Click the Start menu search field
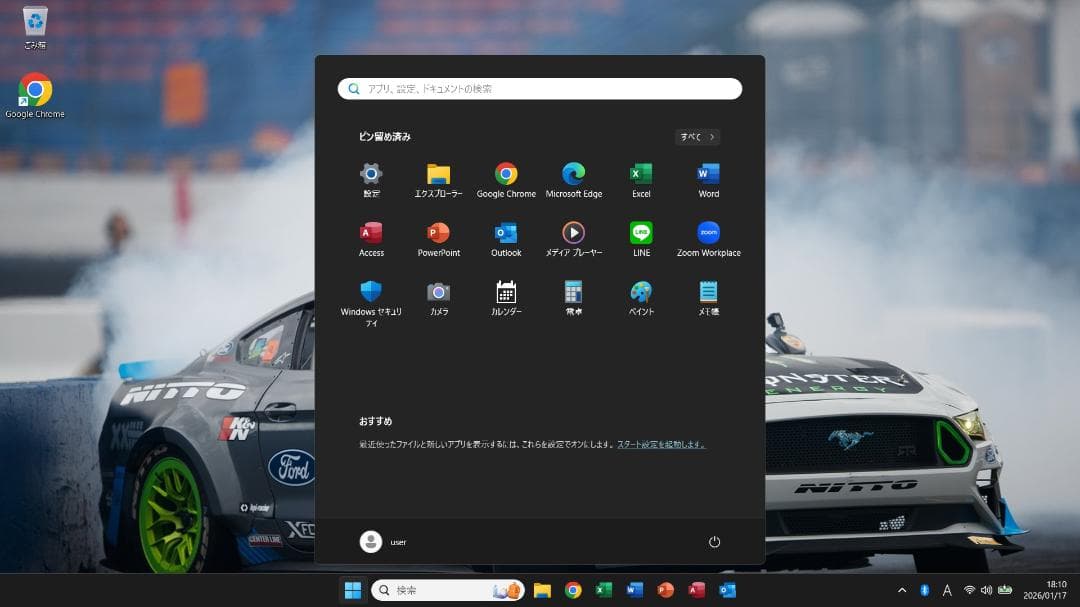Screen dimensions: 1080x607 tap(539, 88)
